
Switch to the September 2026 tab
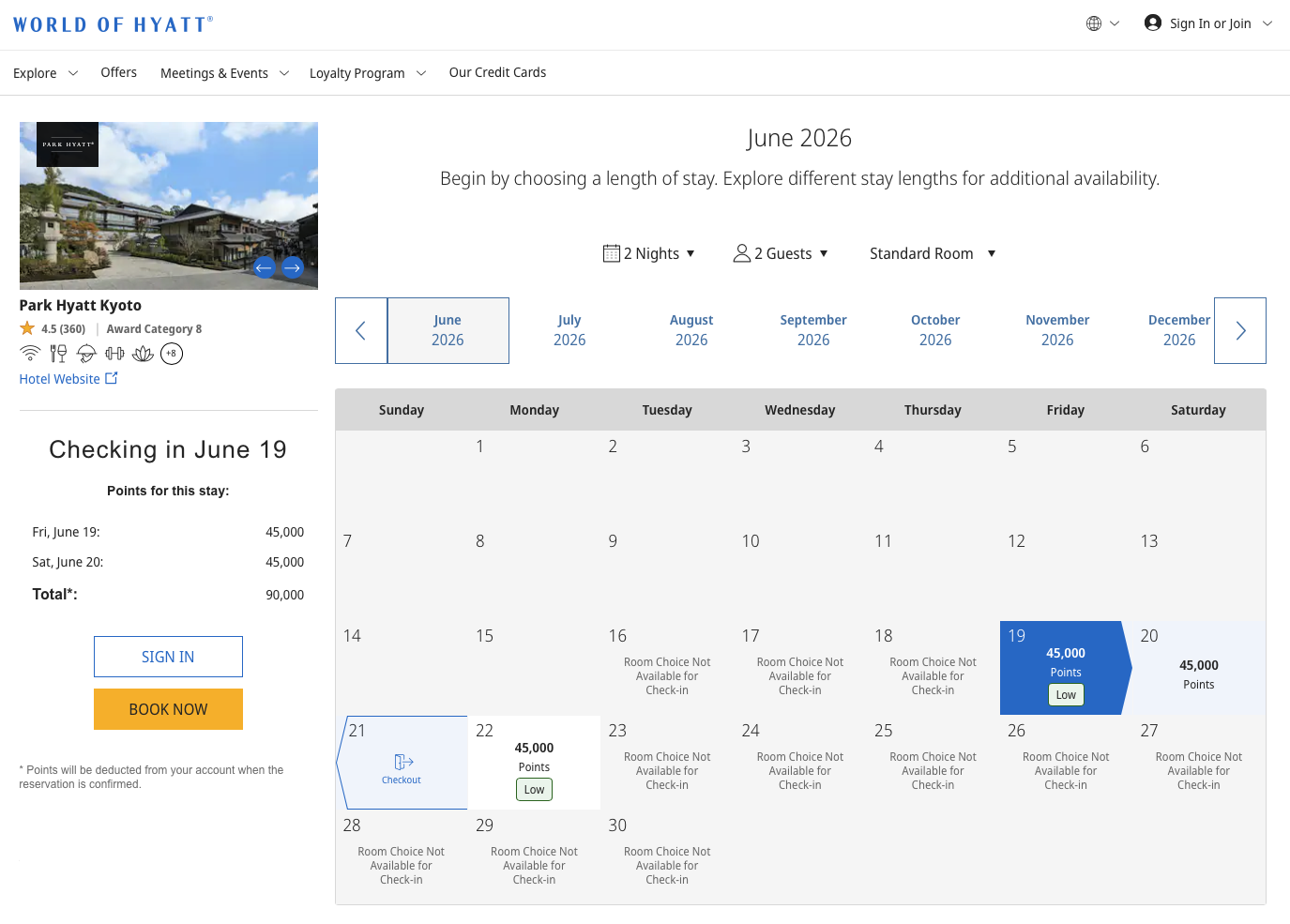click(x=813, y=330)
